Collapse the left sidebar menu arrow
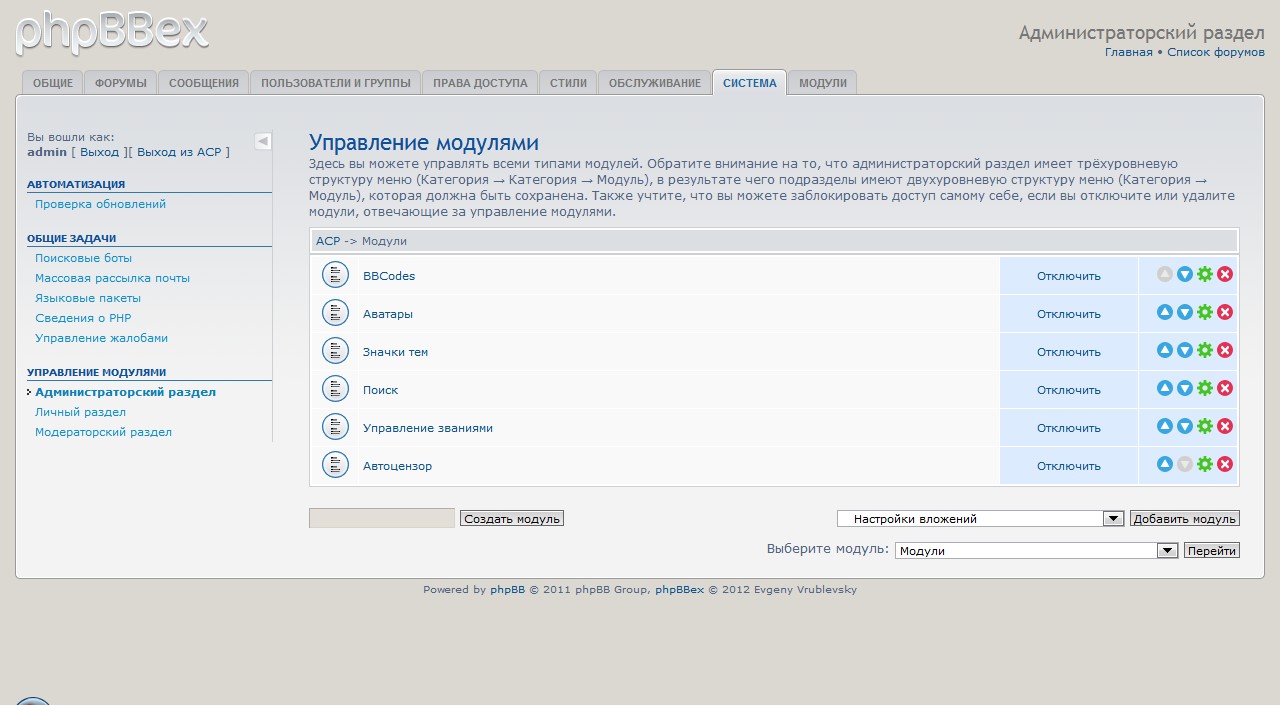The height and width of the screenshot is (705, 1280). [262, 141]
